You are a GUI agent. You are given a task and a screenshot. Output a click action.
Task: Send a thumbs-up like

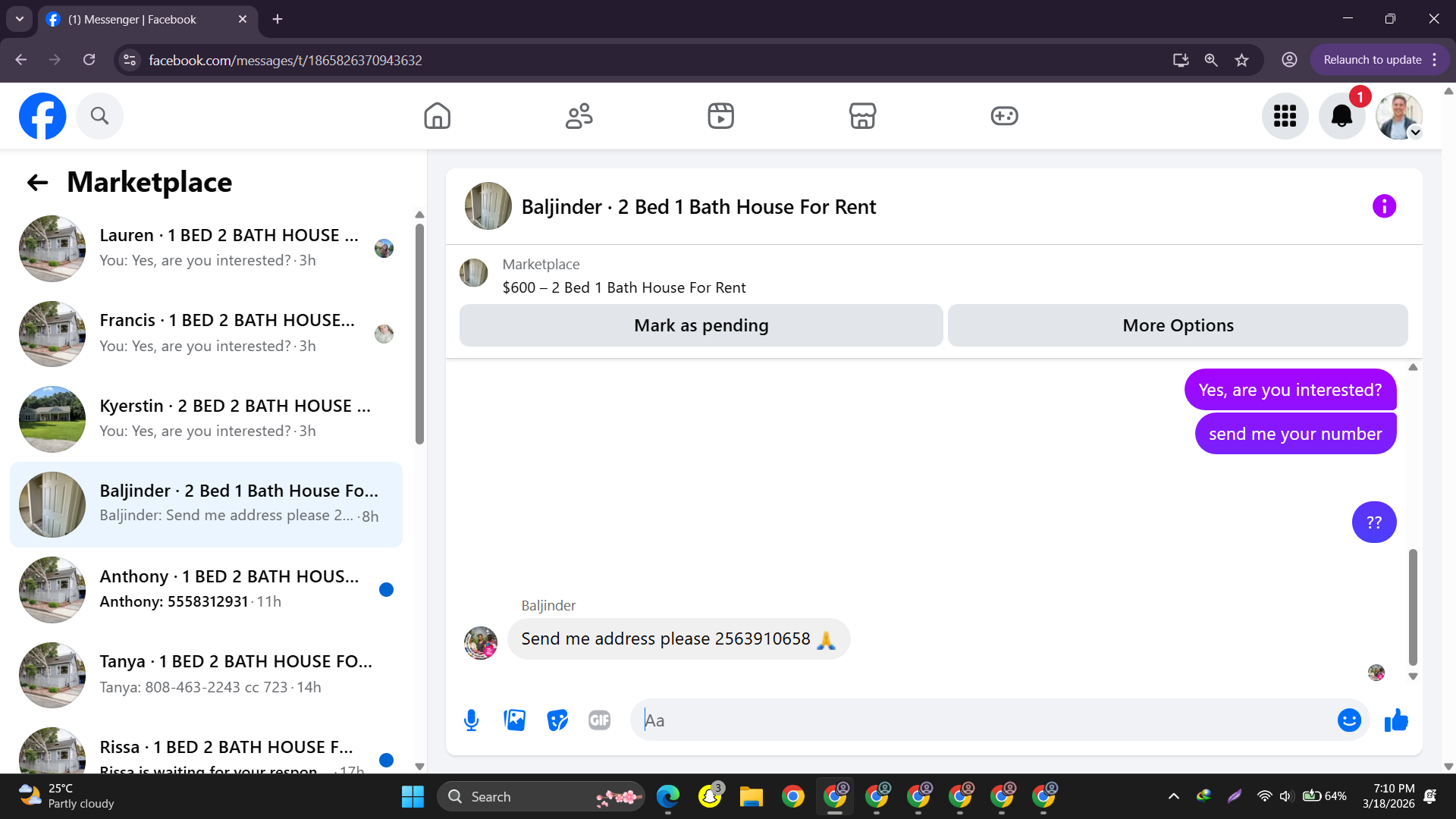1396,720
